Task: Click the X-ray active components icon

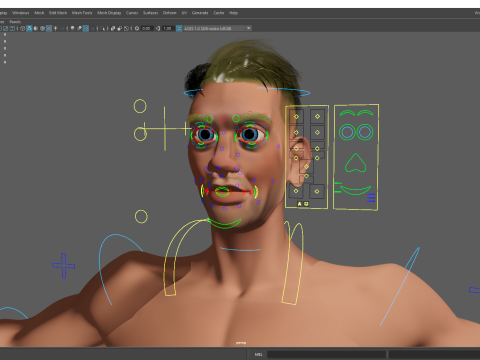Action: point(120,28)
